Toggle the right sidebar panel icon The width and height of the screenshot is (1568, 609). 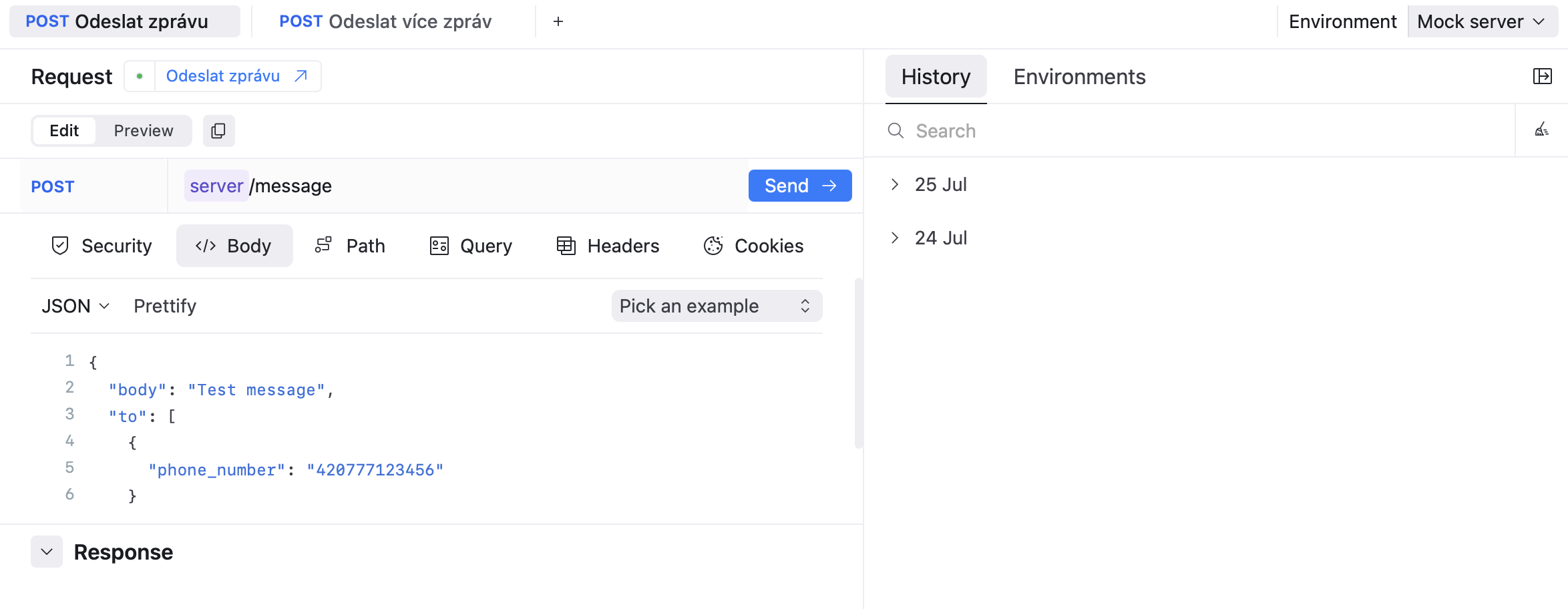pos(1542,76)
